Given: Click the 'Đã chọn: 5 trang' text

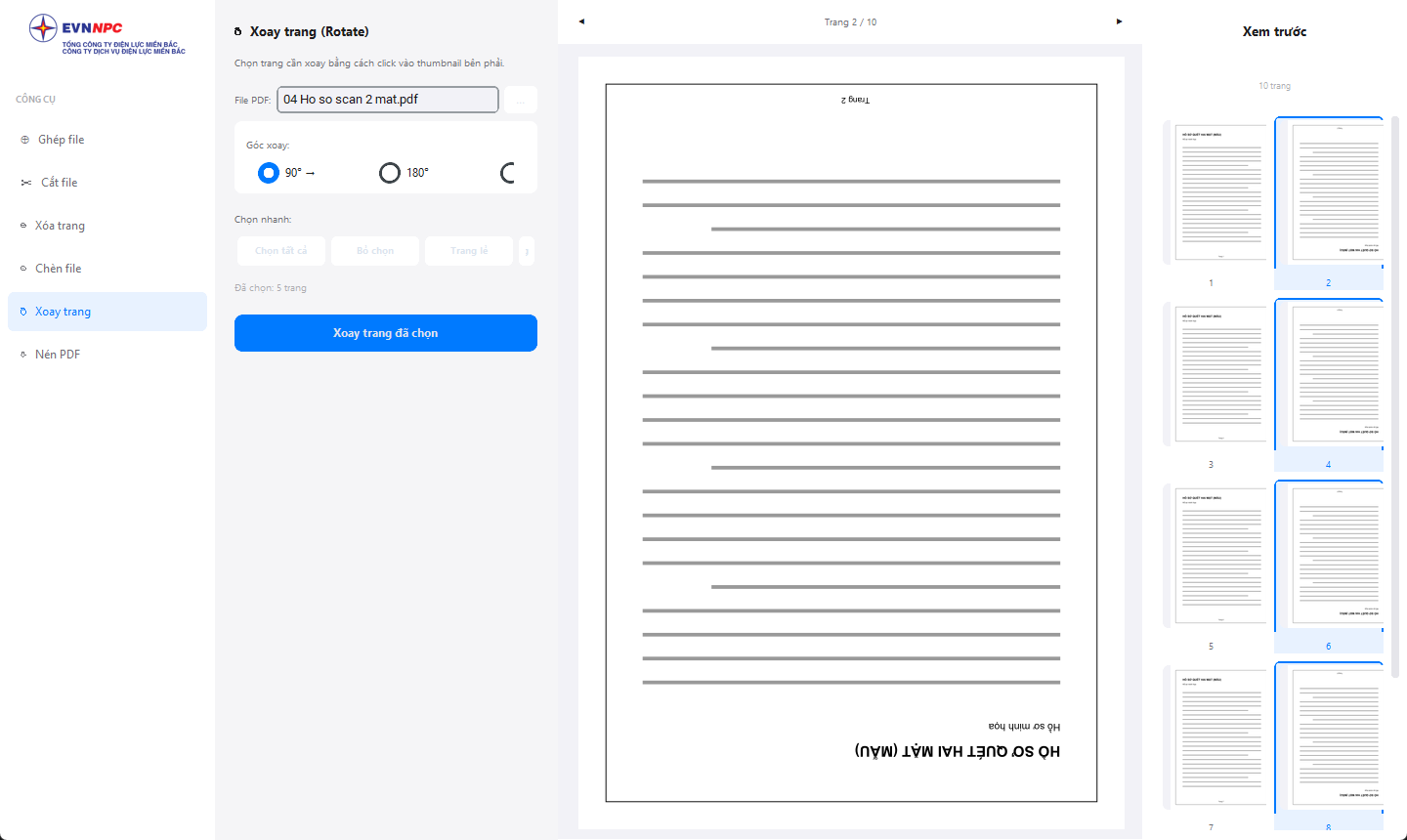Looking at the screenshot, I should click(271, 288).
